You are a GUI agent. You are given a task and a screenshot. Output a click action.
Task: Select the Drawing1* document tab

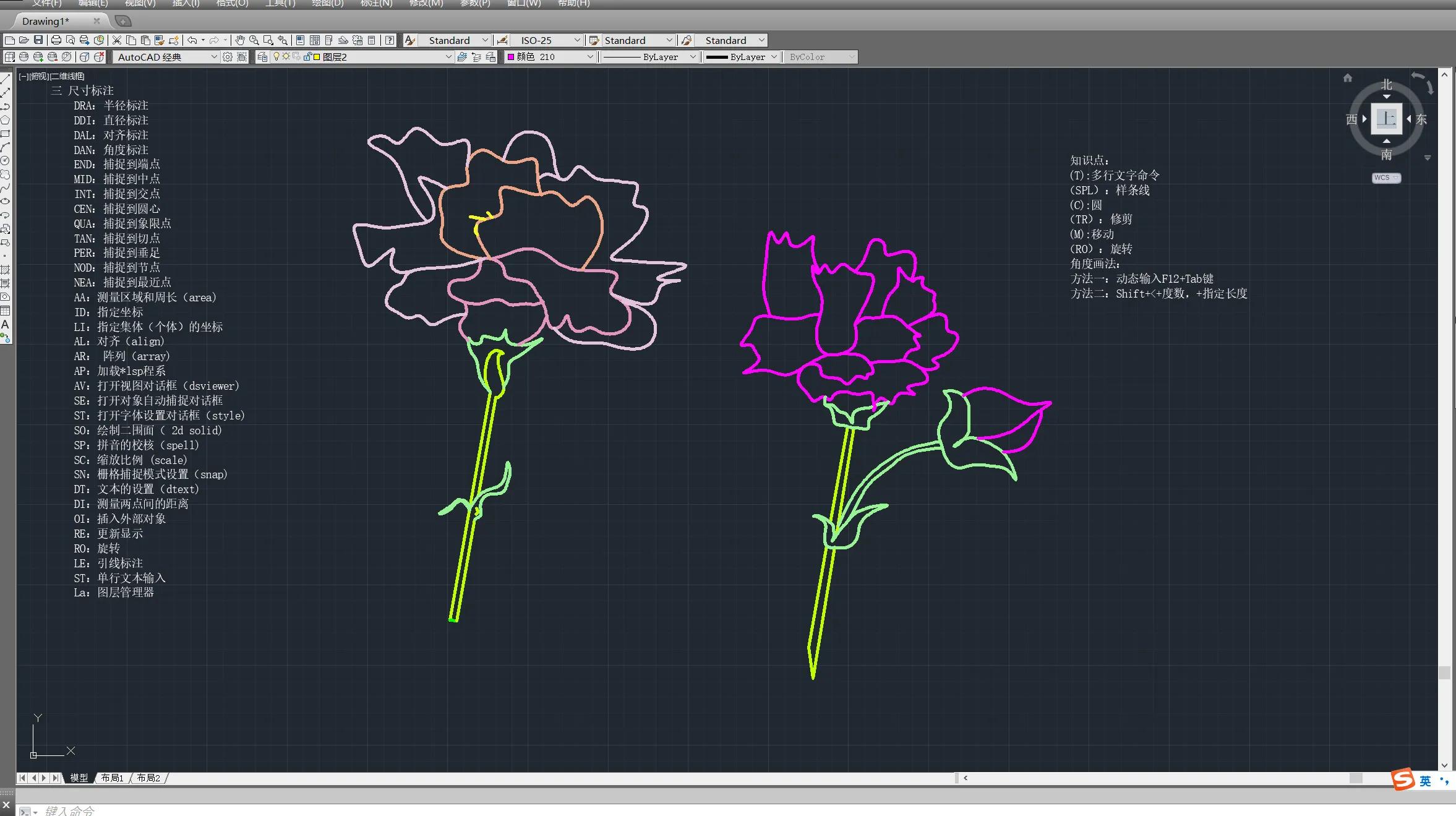46,21
